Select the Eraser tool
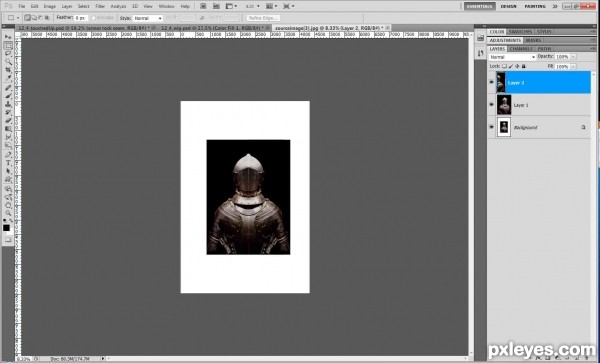The image size is (600, 363). [x=8, y=120]
